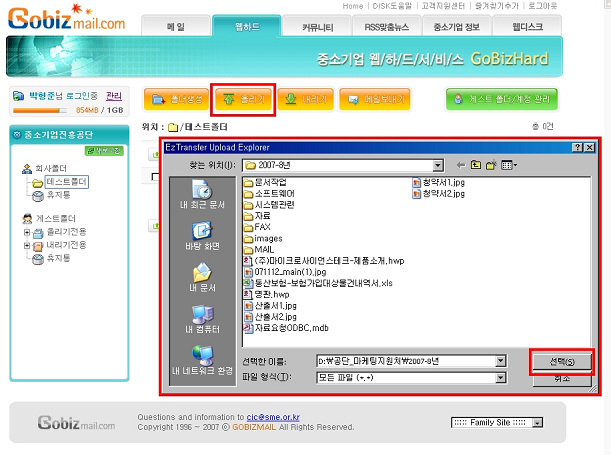Select file 자료요청ODBC.mdb
Viewport: 611px width, 460px height.
(286, 328)
